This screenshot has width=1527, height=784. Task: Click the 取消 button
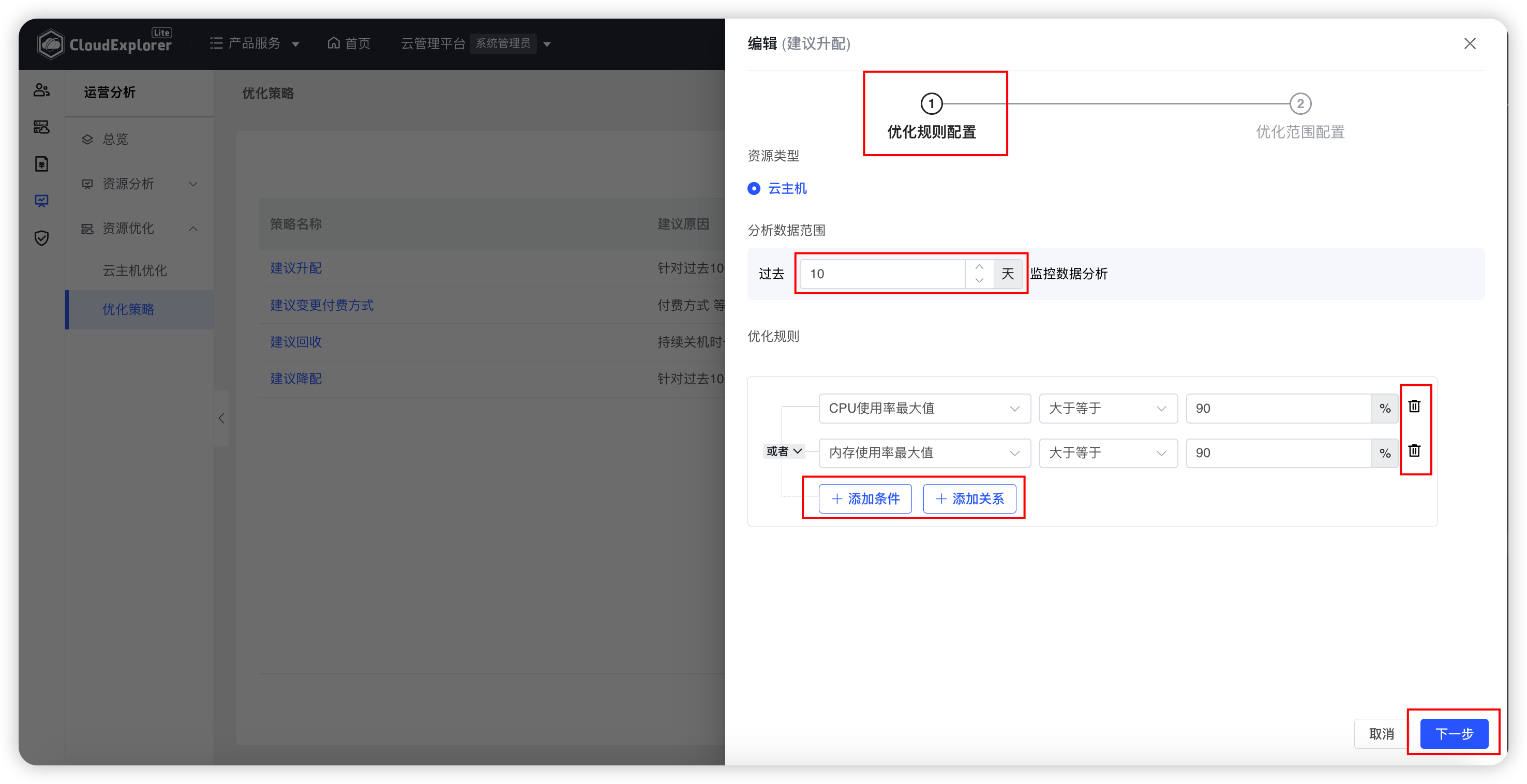tap(1381, 734)
